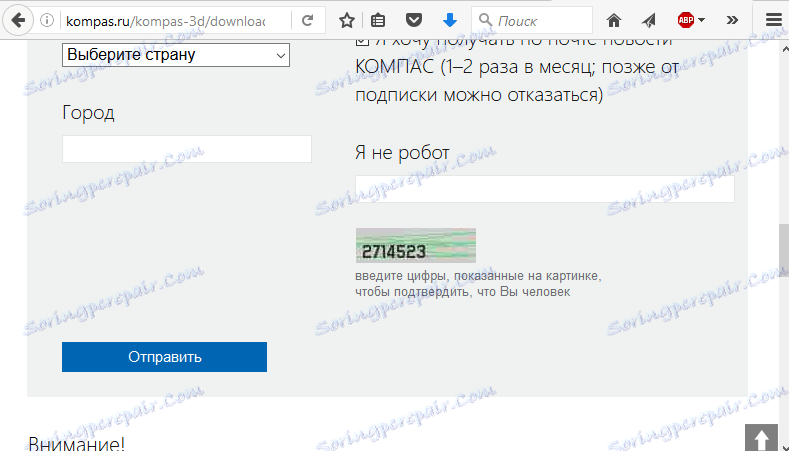This screenshot has width=789, height=451.
Task: Click the scrollbar up arrow
Action: point(784,49)
